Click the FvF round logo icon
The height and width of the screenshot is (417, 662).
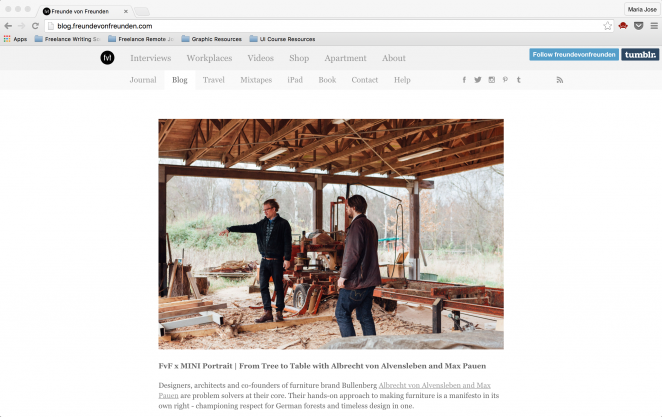pos(107,58)
